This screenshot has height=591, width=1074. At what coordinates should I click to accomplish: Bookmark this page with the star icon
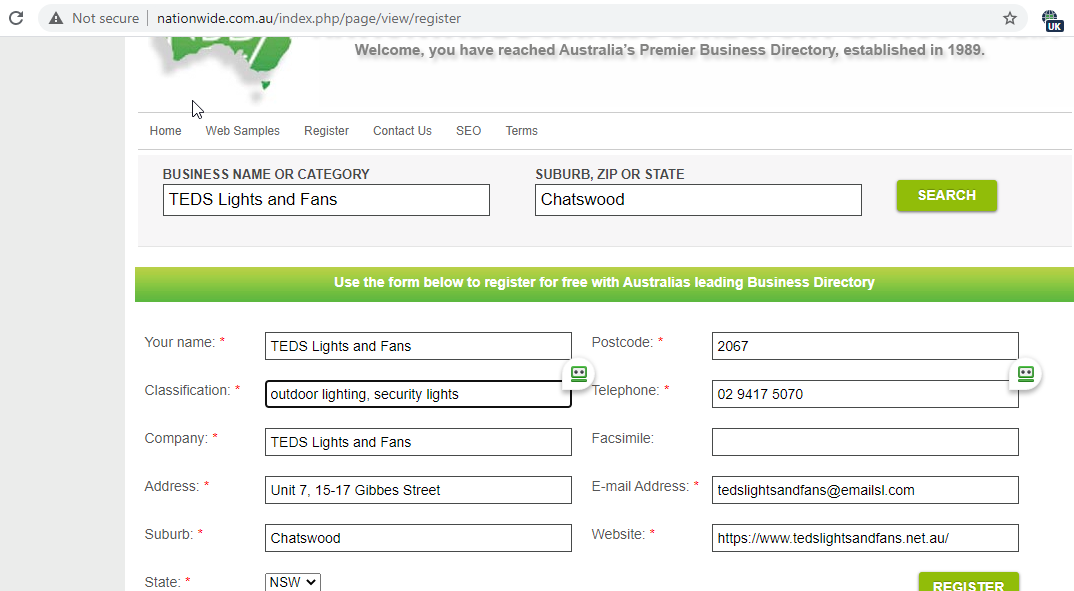1010,18
